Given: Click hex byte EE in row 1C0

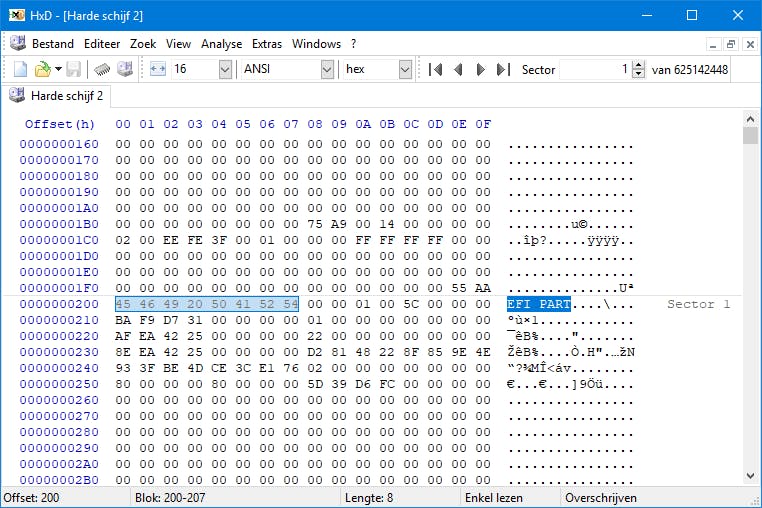Looking at the screenshot, I should (171, 240).
